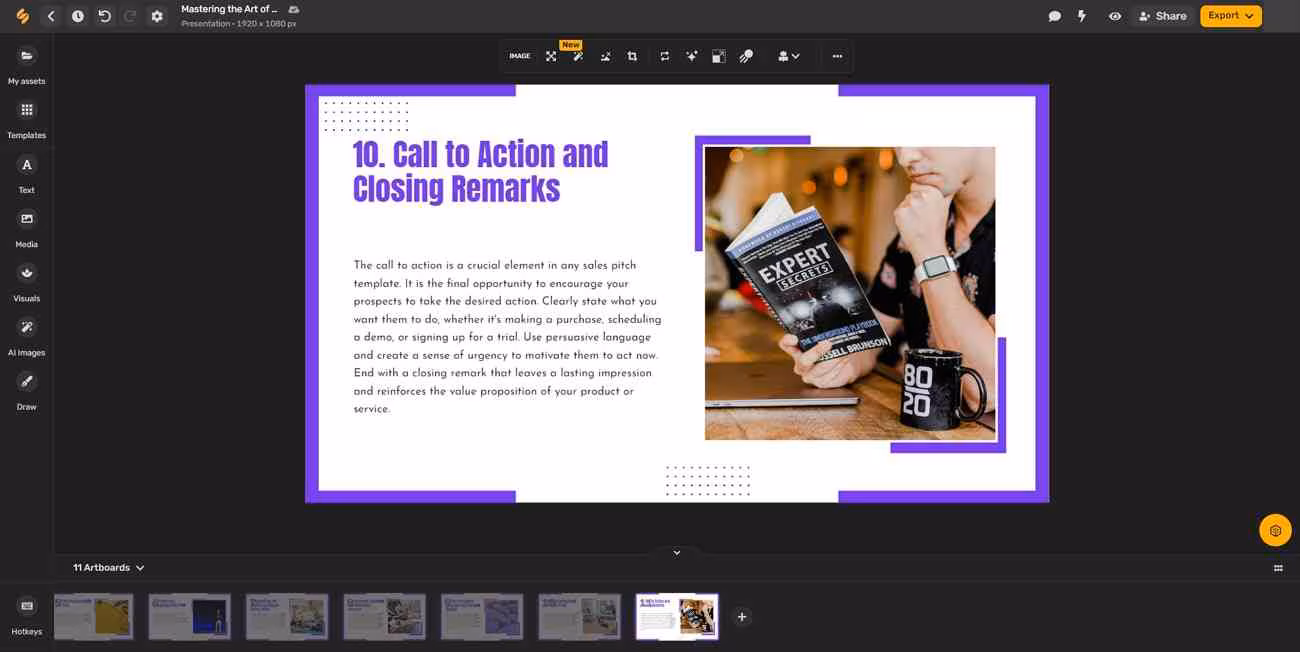Click the cloud saved status icon
This screenshot has height=652, width=1300.
click(x=294, y=9)
